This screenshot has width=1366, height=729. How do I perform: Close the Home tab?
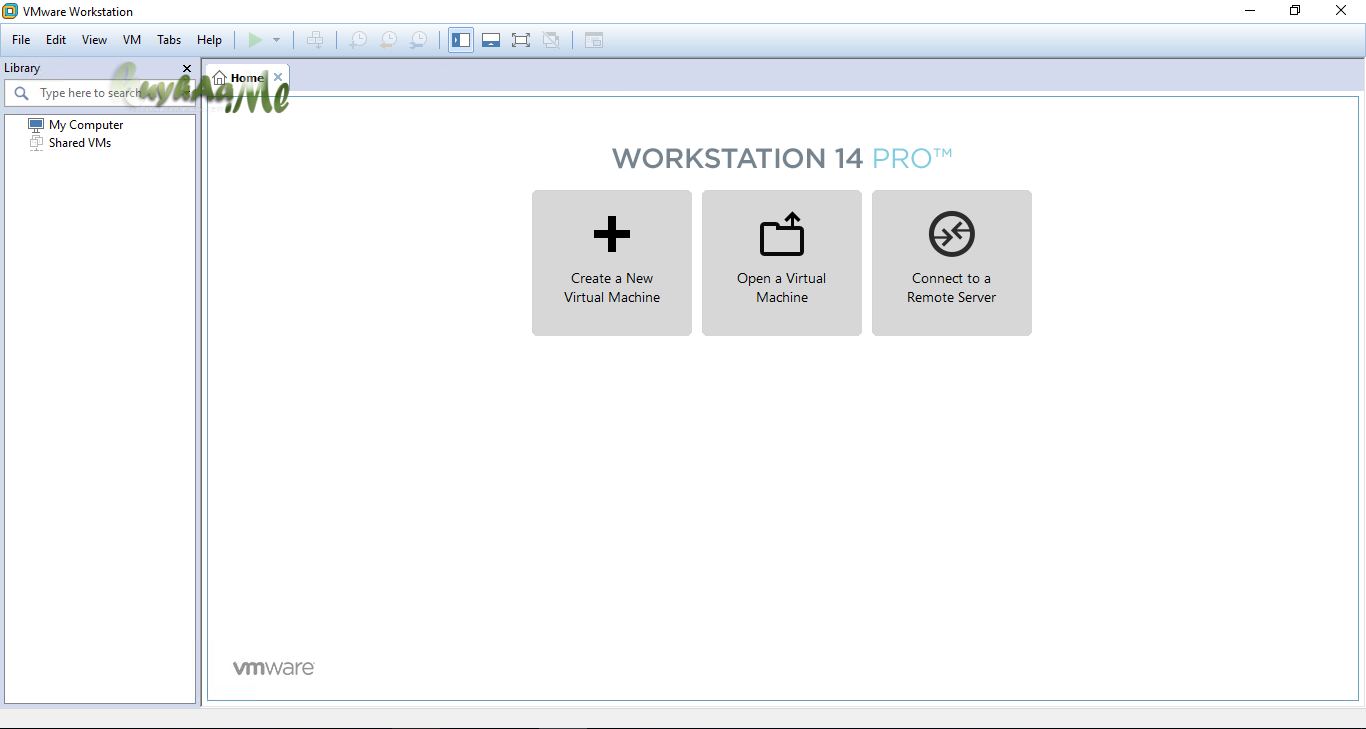click(278, 77)
